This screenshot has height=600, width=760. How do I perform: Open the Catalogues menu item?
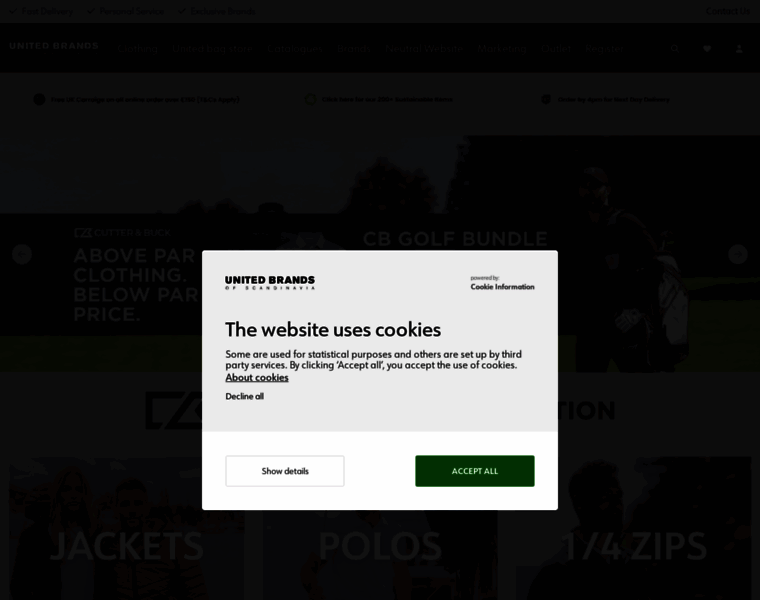point(295,48)
